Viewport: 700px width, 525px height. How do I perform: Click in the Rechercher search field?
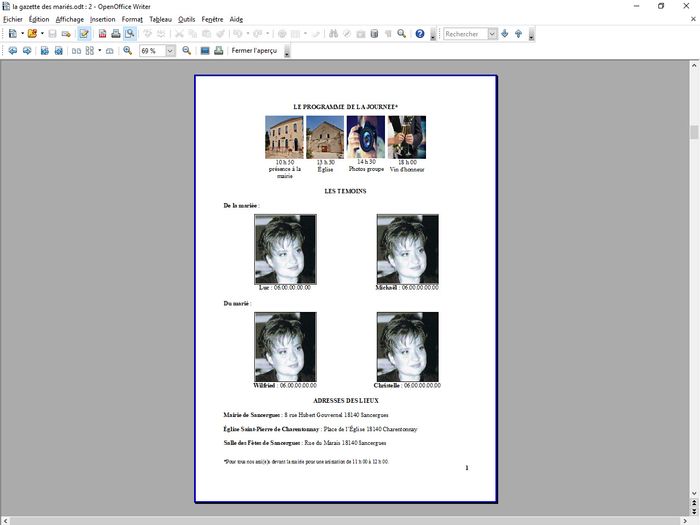pos(466,33)
